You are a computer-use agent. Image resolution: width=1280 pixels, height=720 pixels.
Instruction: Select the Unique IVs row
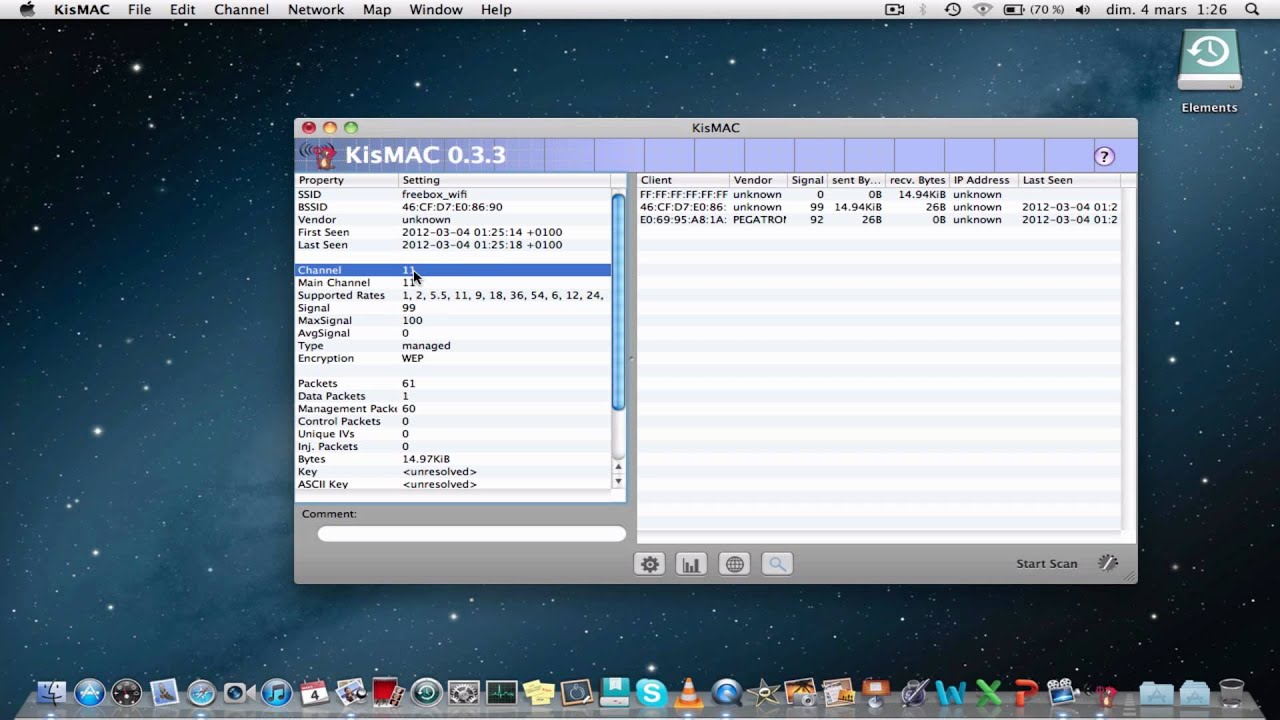pos(453,434)
